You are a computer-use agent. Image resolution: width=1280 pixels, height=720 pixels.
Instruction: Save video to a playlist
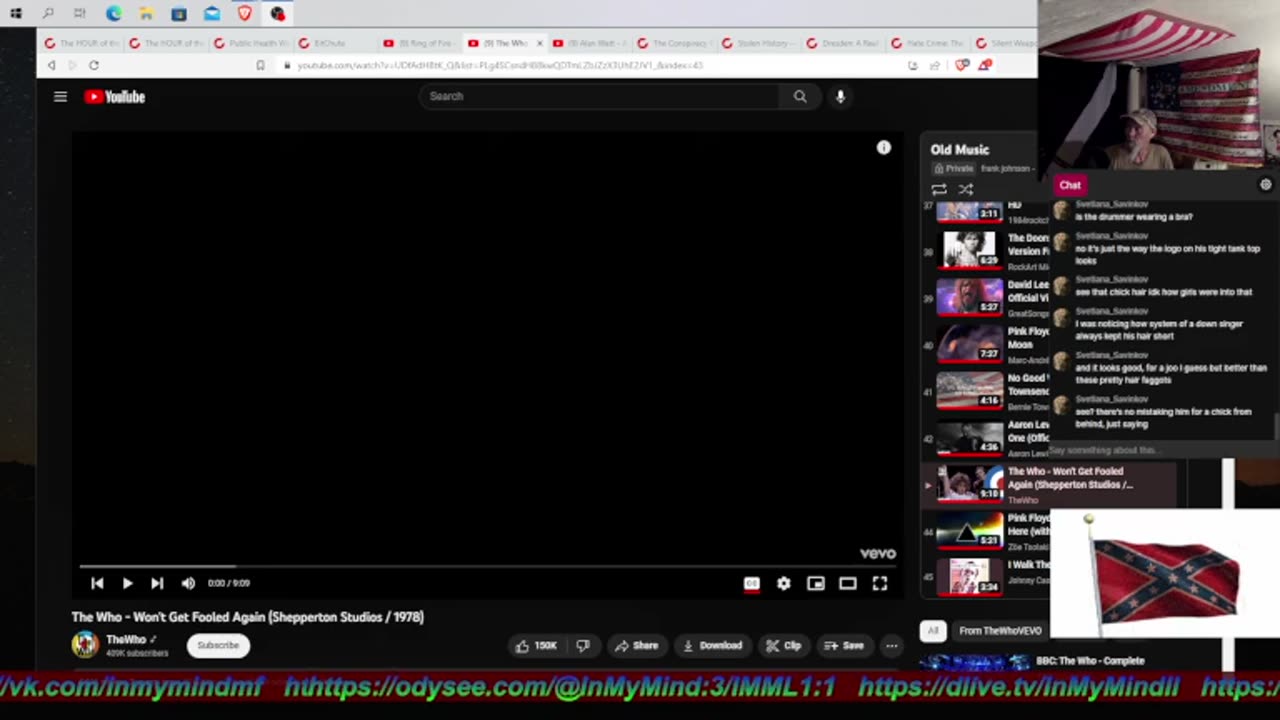[x=844, y=646]
